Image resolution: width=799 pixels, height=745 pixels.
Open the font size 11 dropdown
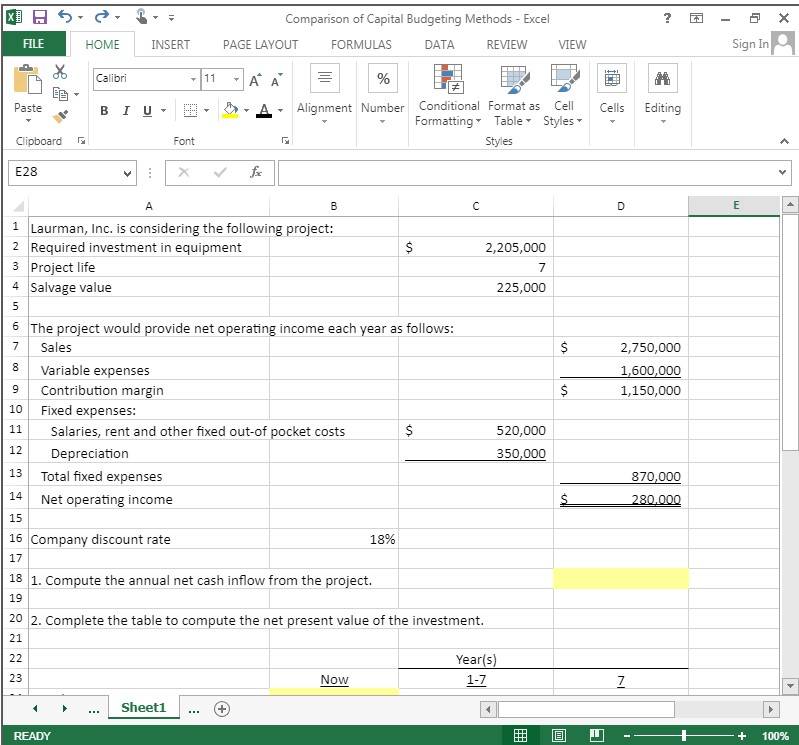(236, 79)
